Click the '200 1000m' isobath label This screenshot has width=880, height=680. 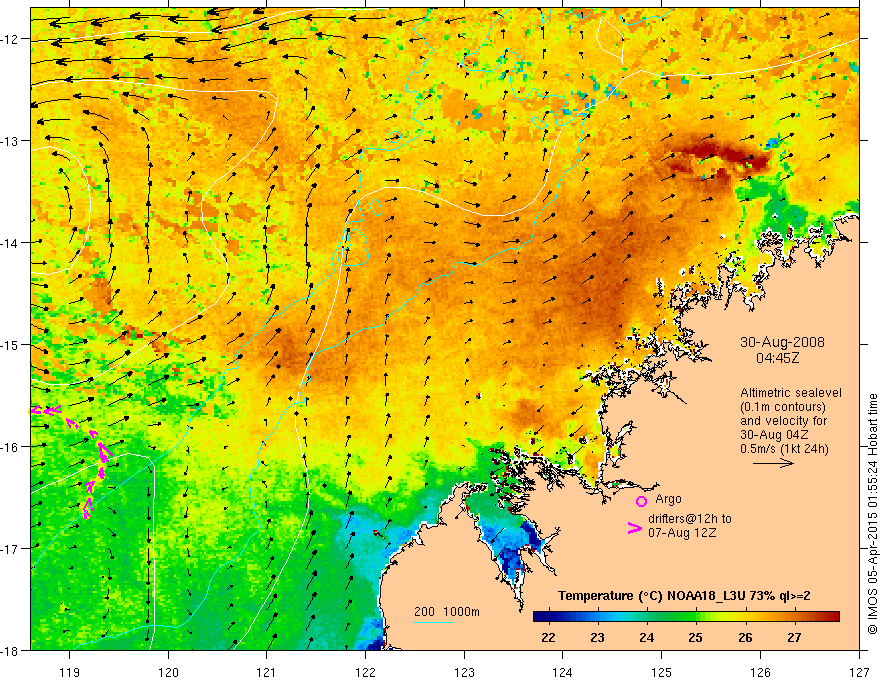(447, 612)
